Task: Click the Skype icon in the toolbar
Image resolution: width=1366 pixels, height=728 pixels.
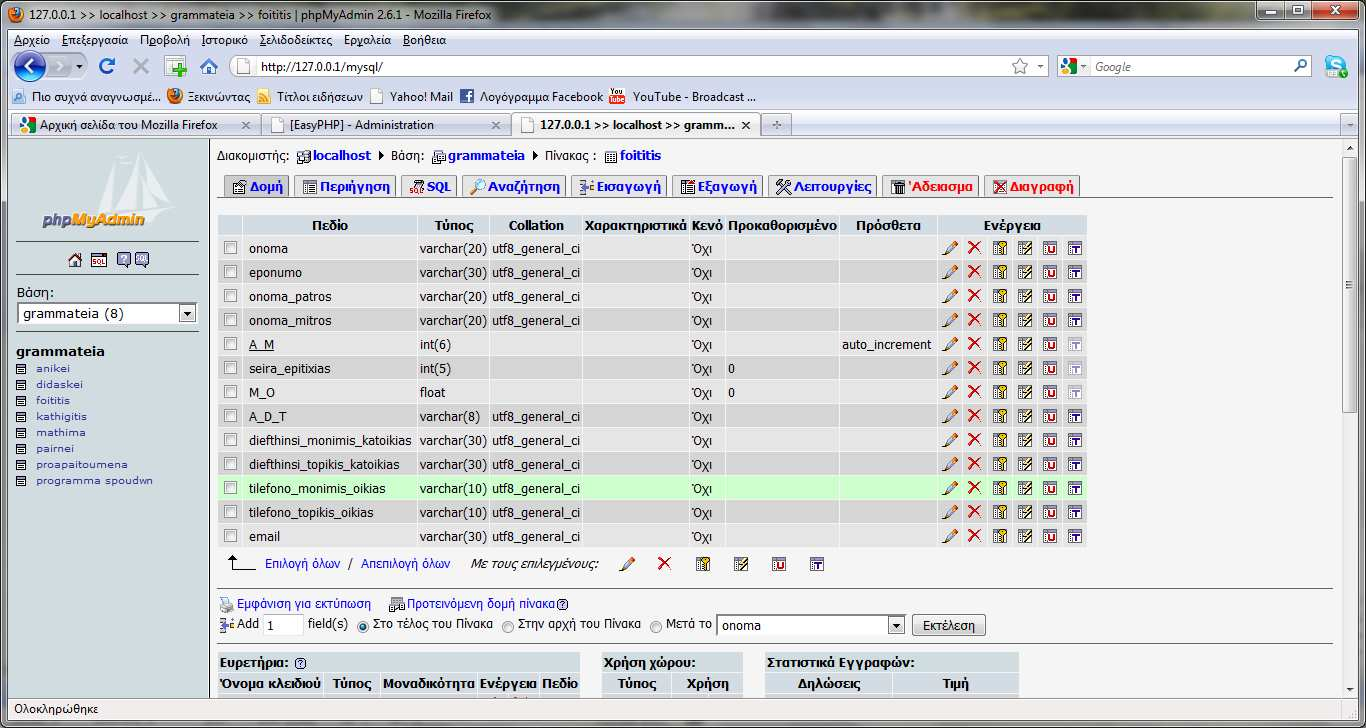Action: click(x=1336, y=66)
